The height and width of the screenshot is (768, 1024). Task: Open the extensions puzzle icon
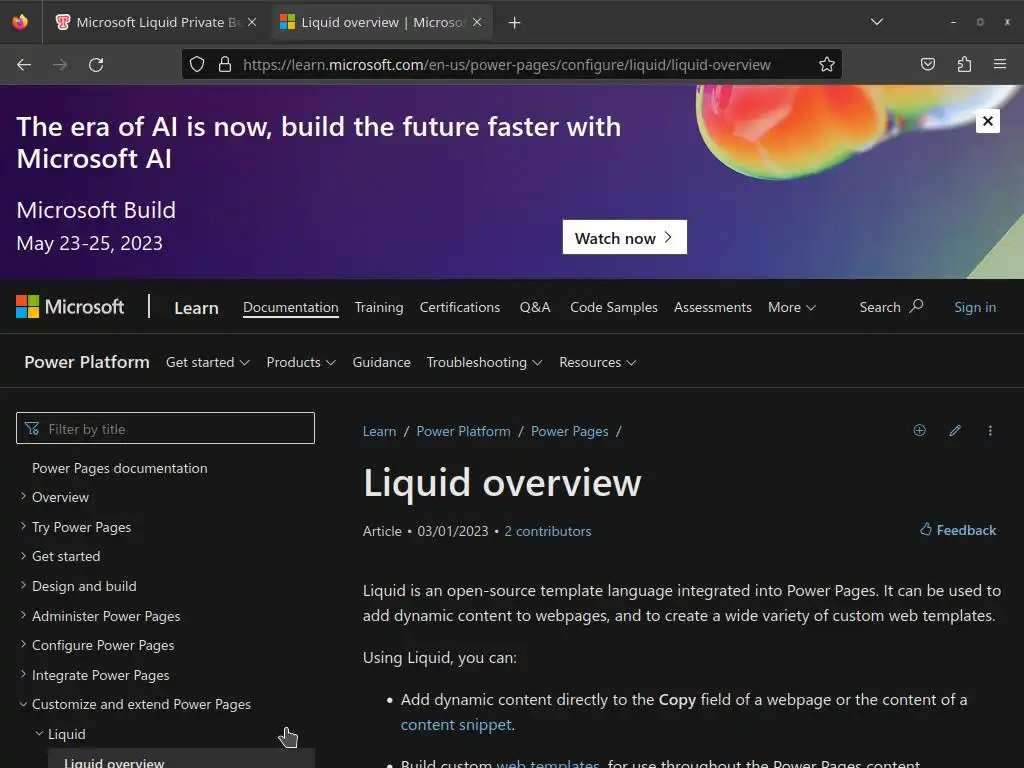(x=964, y=64)
